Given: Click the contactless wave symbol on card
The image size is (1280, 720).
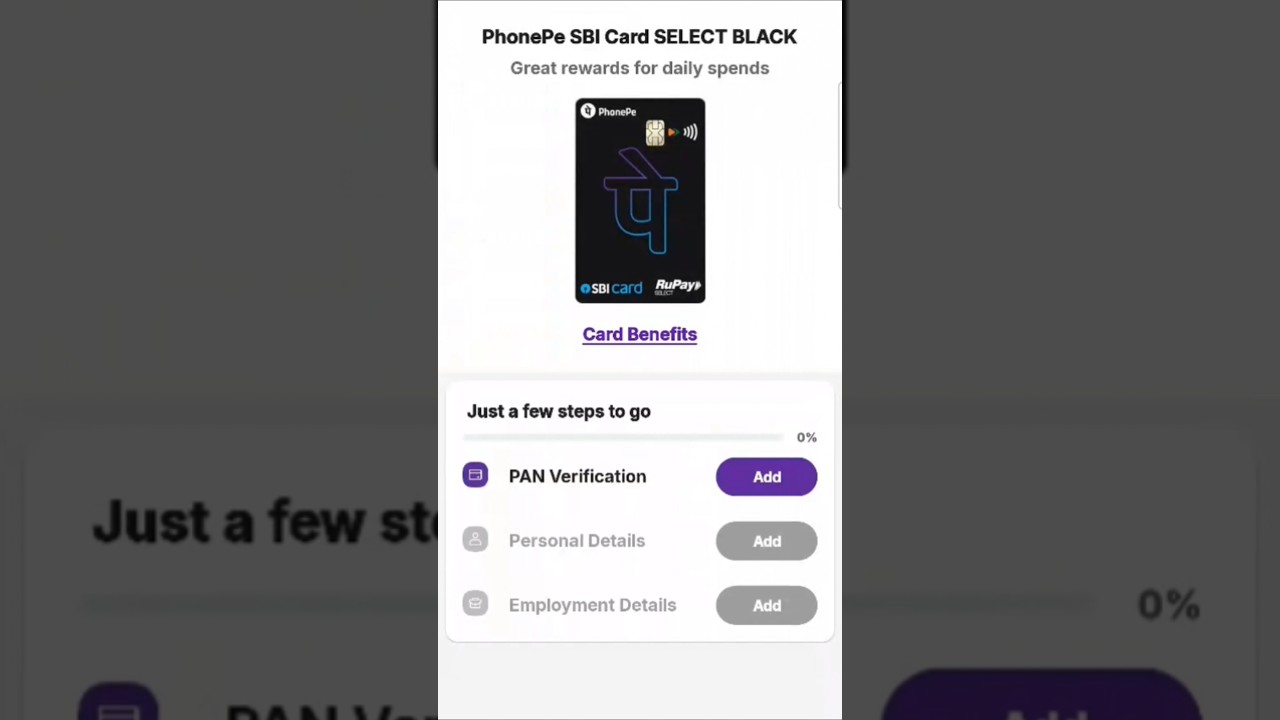Looking at the screenshot, I should [690, 132].
